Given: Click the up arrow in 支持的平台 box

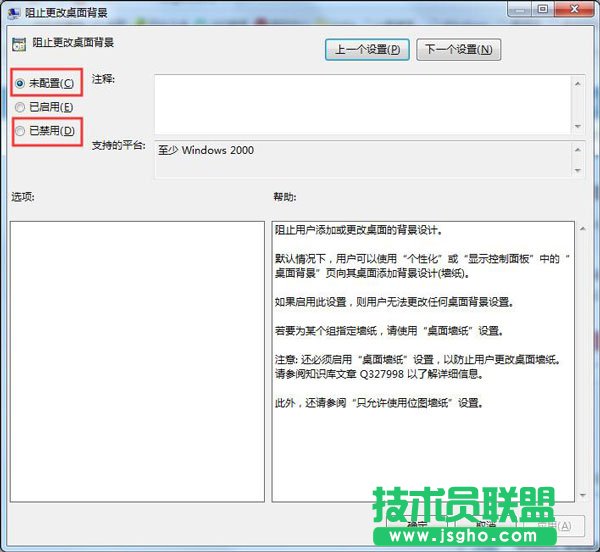Looking at the screenshot, I should (x=576, y=149).
